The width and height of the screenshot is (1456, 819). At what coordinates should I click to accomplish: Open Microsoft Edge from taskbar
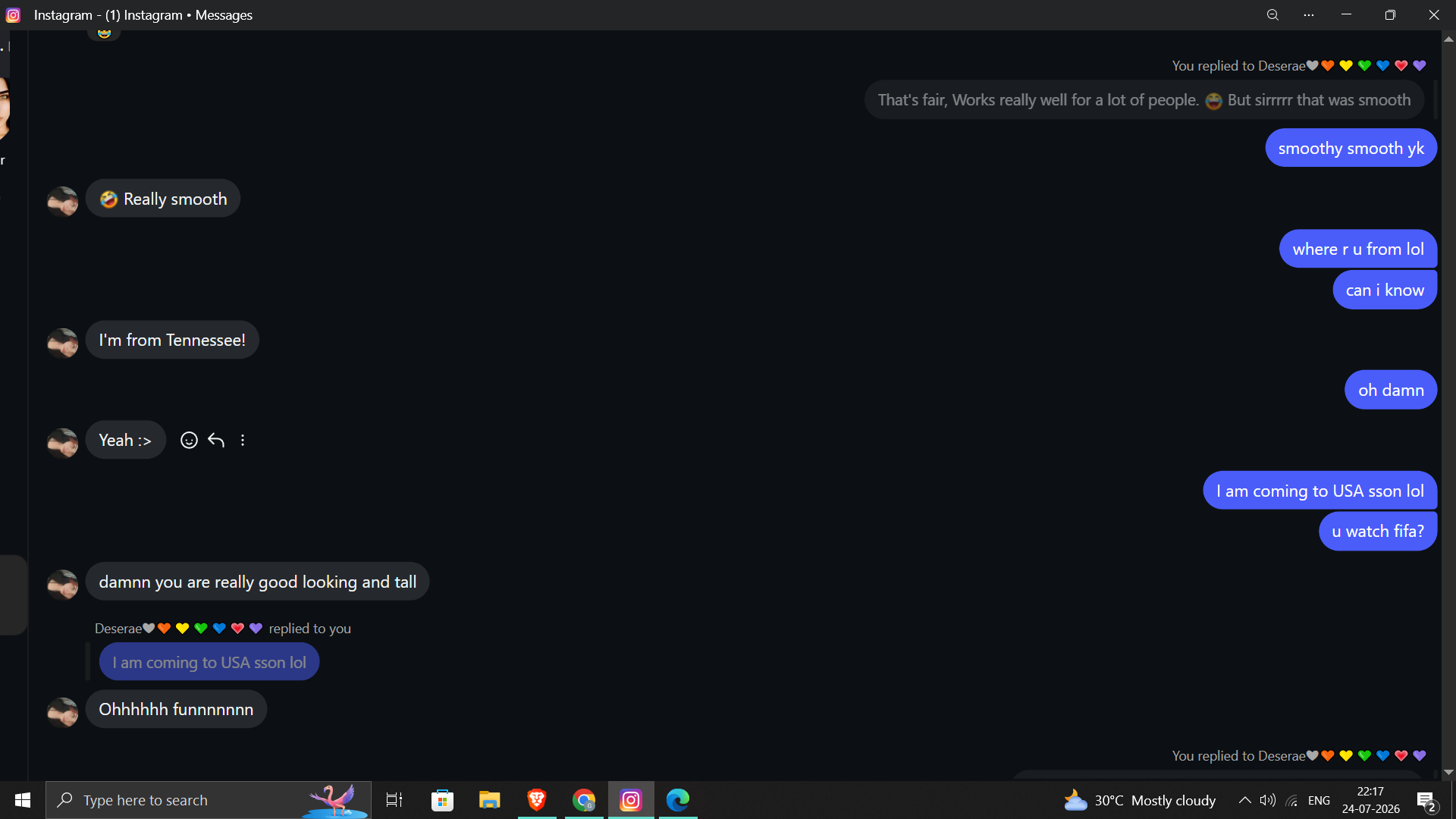(678, 800)
